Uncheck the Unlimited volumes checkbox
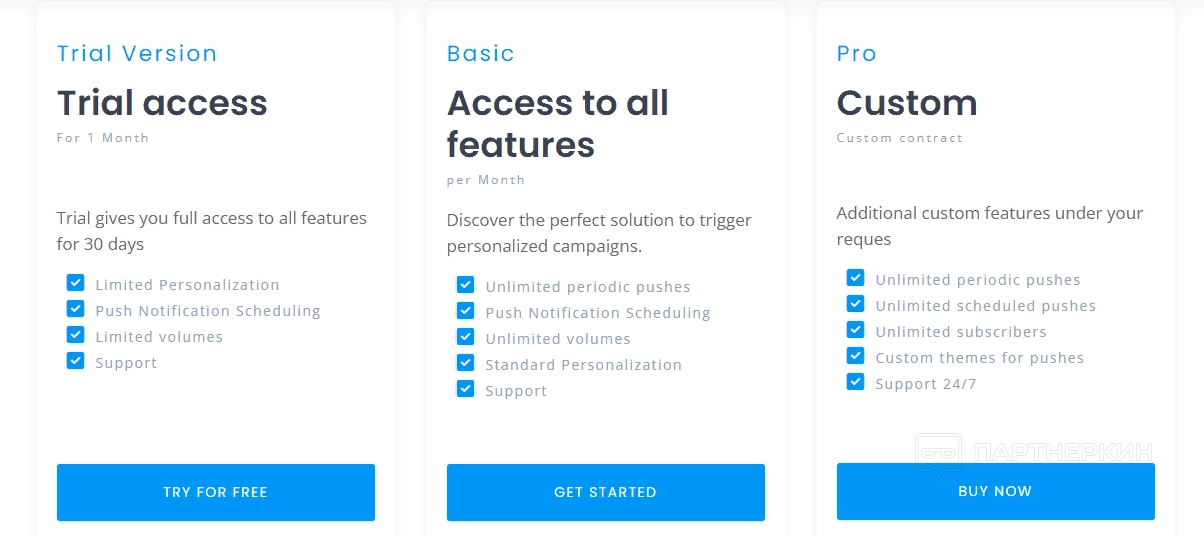This screenshot has width=1204, height=536. 466,337
